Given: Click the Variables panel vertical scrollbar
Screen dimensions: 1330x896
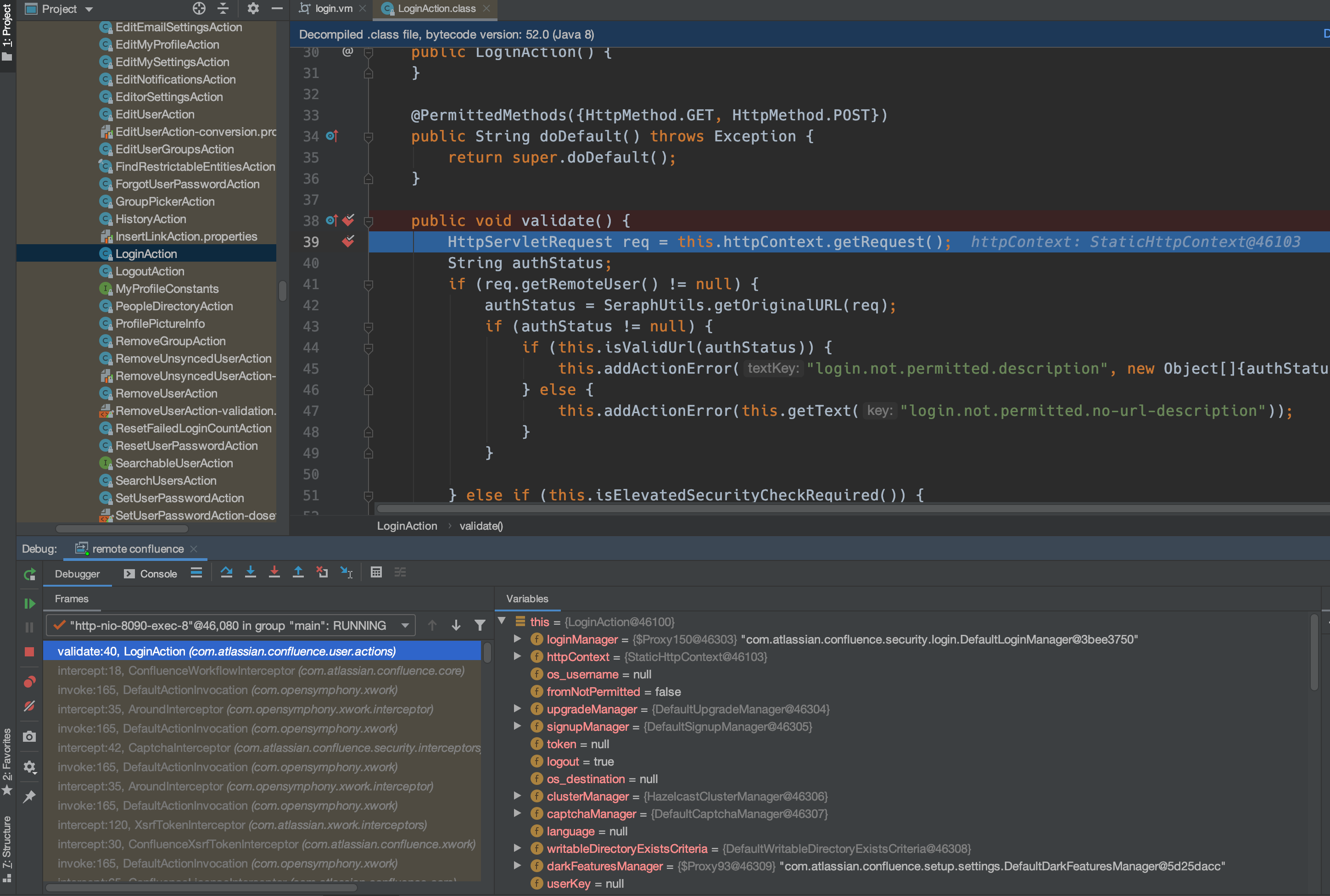Looking at the screenshot, I should [x=1314, y=653].
